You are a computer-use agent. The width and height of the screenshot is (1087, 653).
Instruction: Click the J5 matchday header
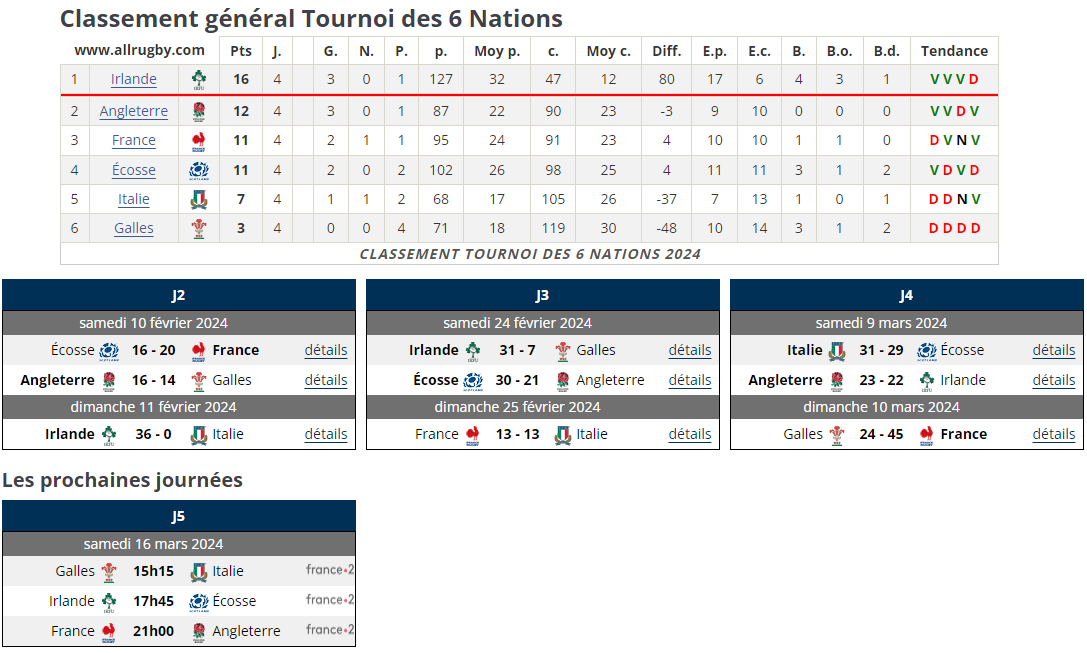click(x=178, y=516)
